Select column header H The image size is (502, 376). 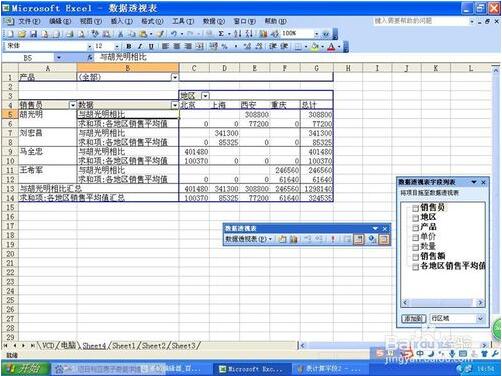click(348, 68)
